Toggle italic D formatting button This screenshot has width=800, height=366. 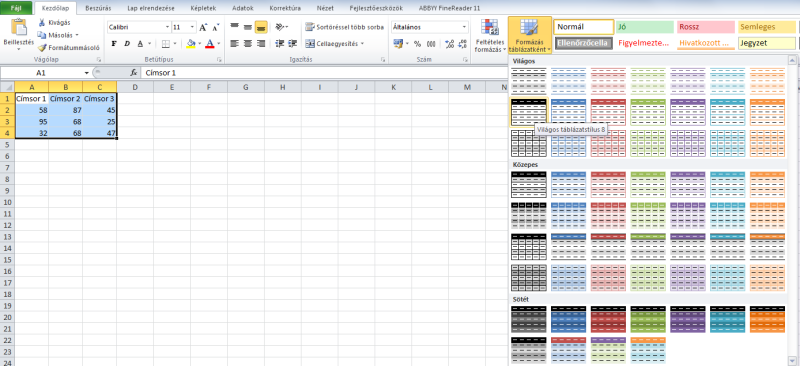click(127, 44)
